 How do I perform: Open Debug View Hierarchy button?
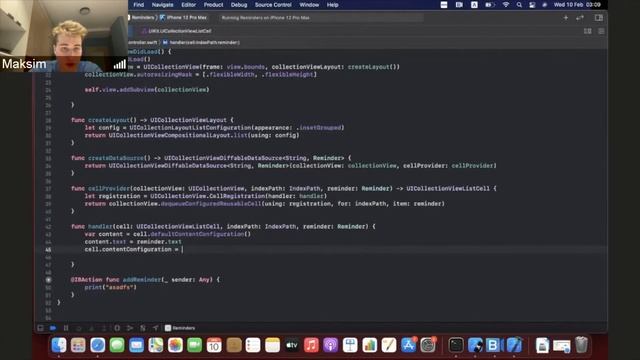point(117,328)
